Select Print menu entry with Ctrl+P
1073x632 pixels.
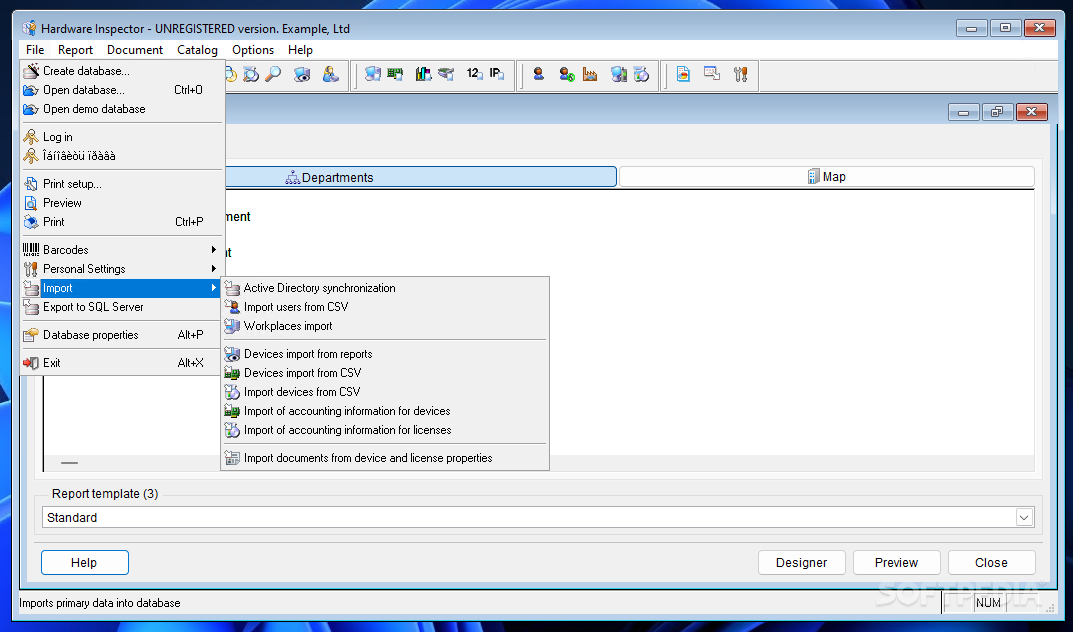[121, 222]
